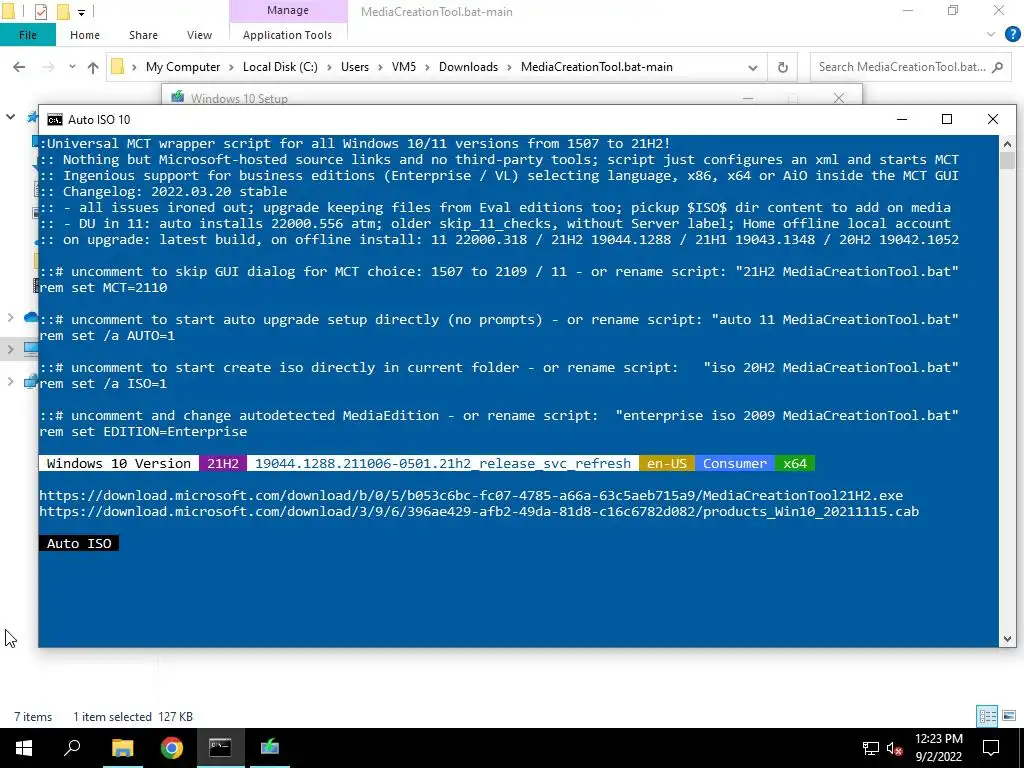Select the Application Tools tab
The width and height of the screenshot is (1024, 768).
[x=287, y=35]
